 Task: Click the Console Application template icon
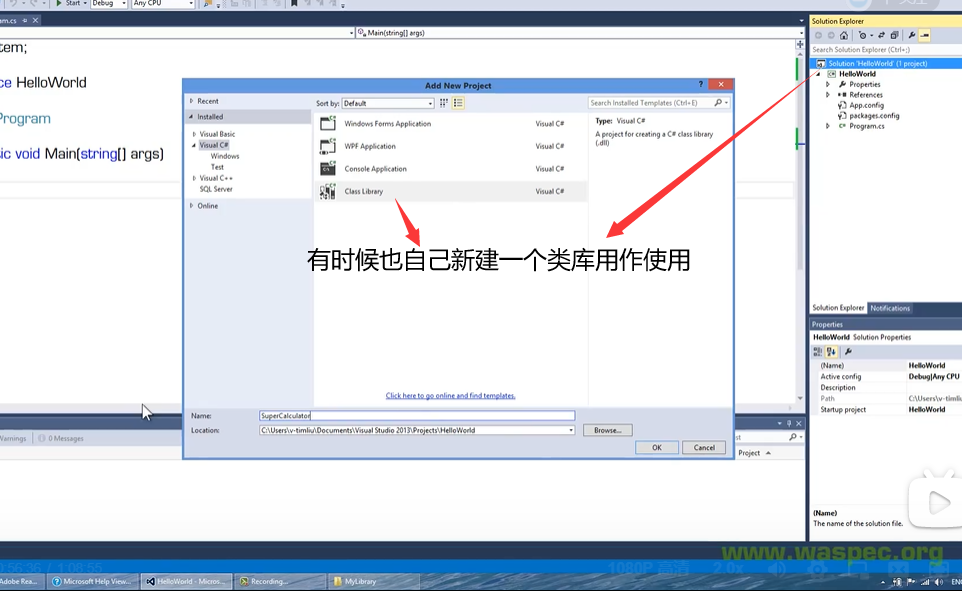(328, 169)
